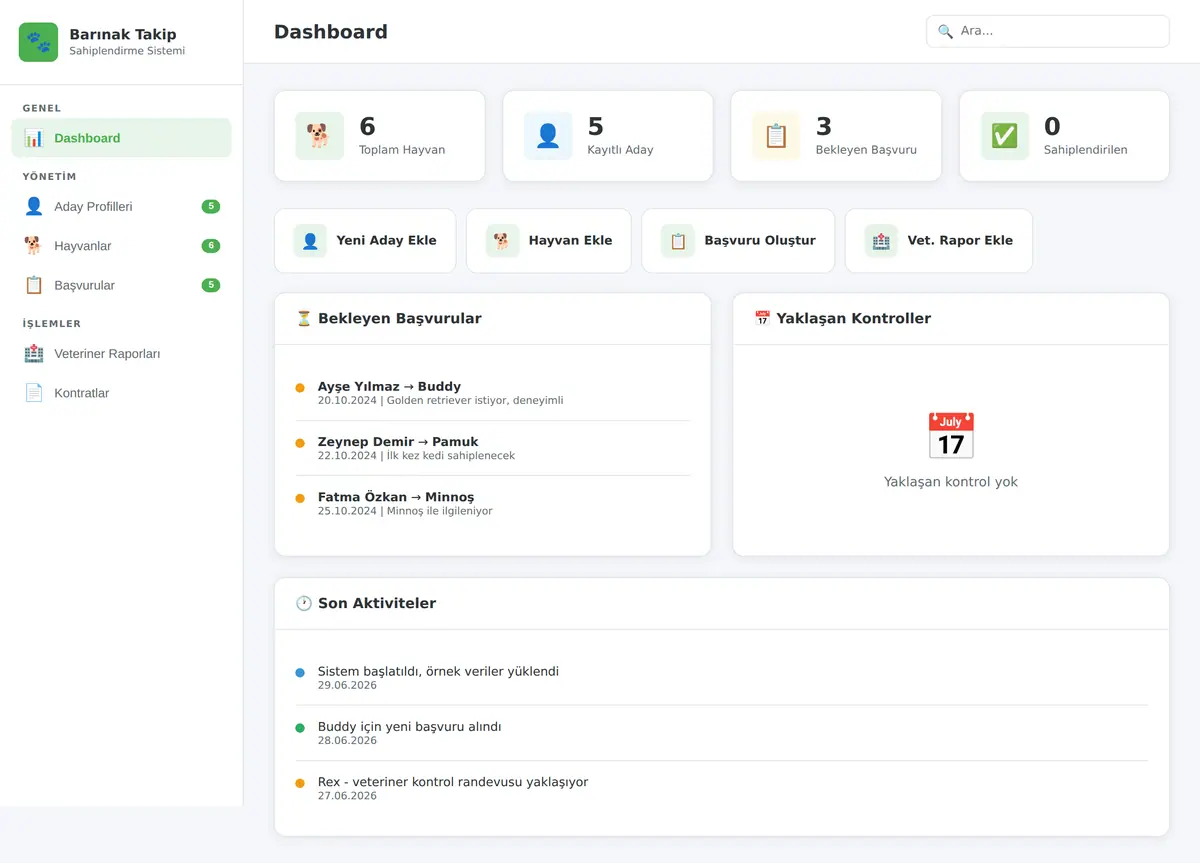
Task: Click the Bekleyen Başvuru label on its card
Action: 866,150
